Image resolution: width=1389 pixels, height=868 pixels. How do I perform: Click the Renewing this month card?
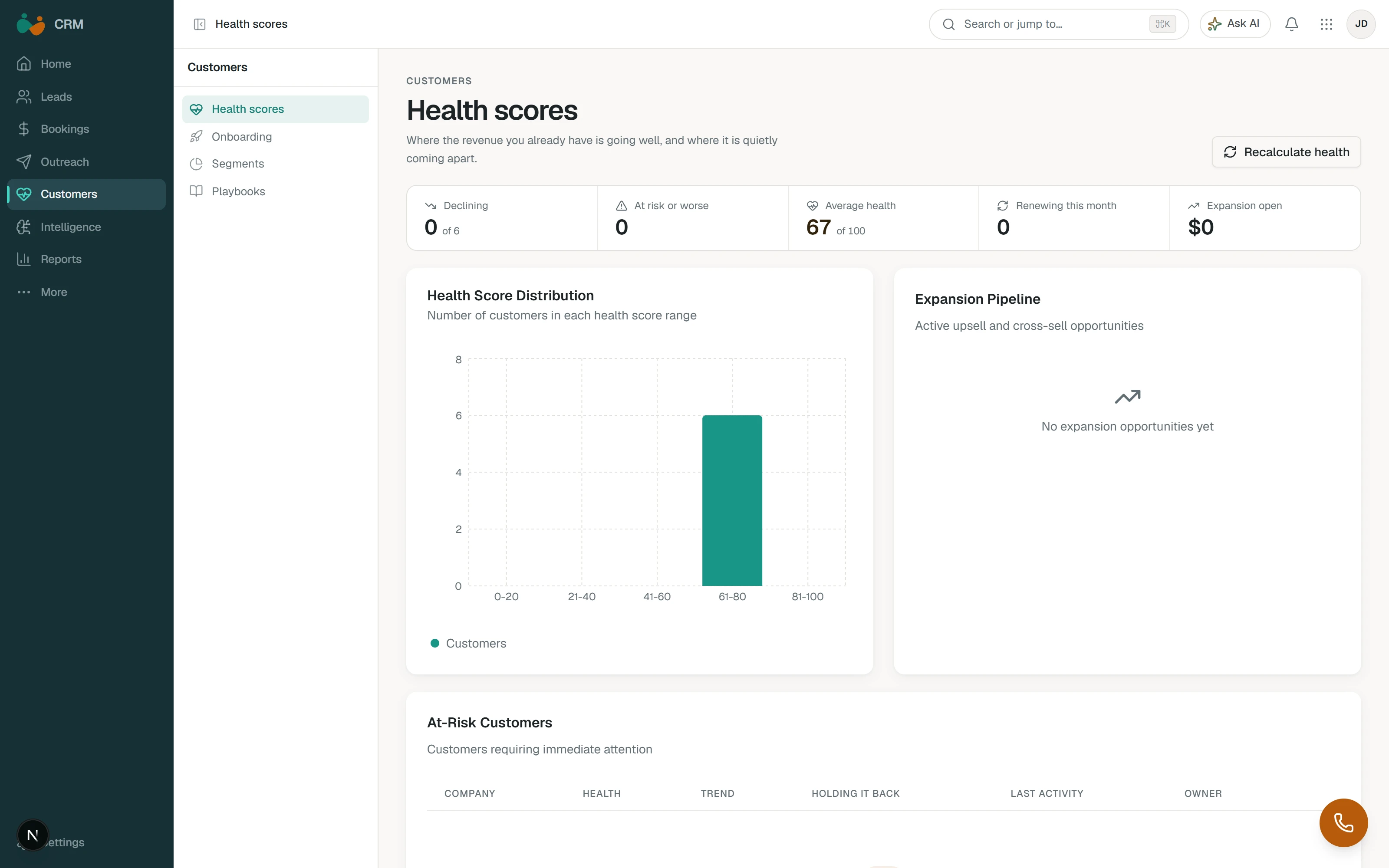click(1074, 217)
